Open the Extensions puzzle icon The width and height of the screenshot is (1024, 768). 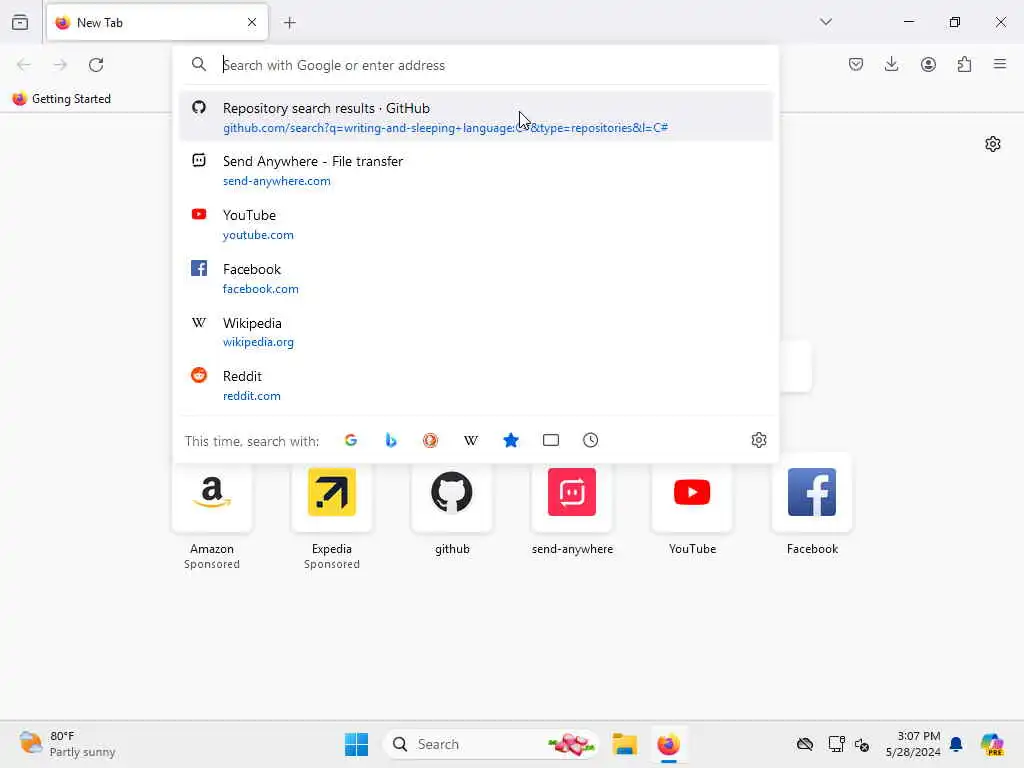(x=964, y=64)
